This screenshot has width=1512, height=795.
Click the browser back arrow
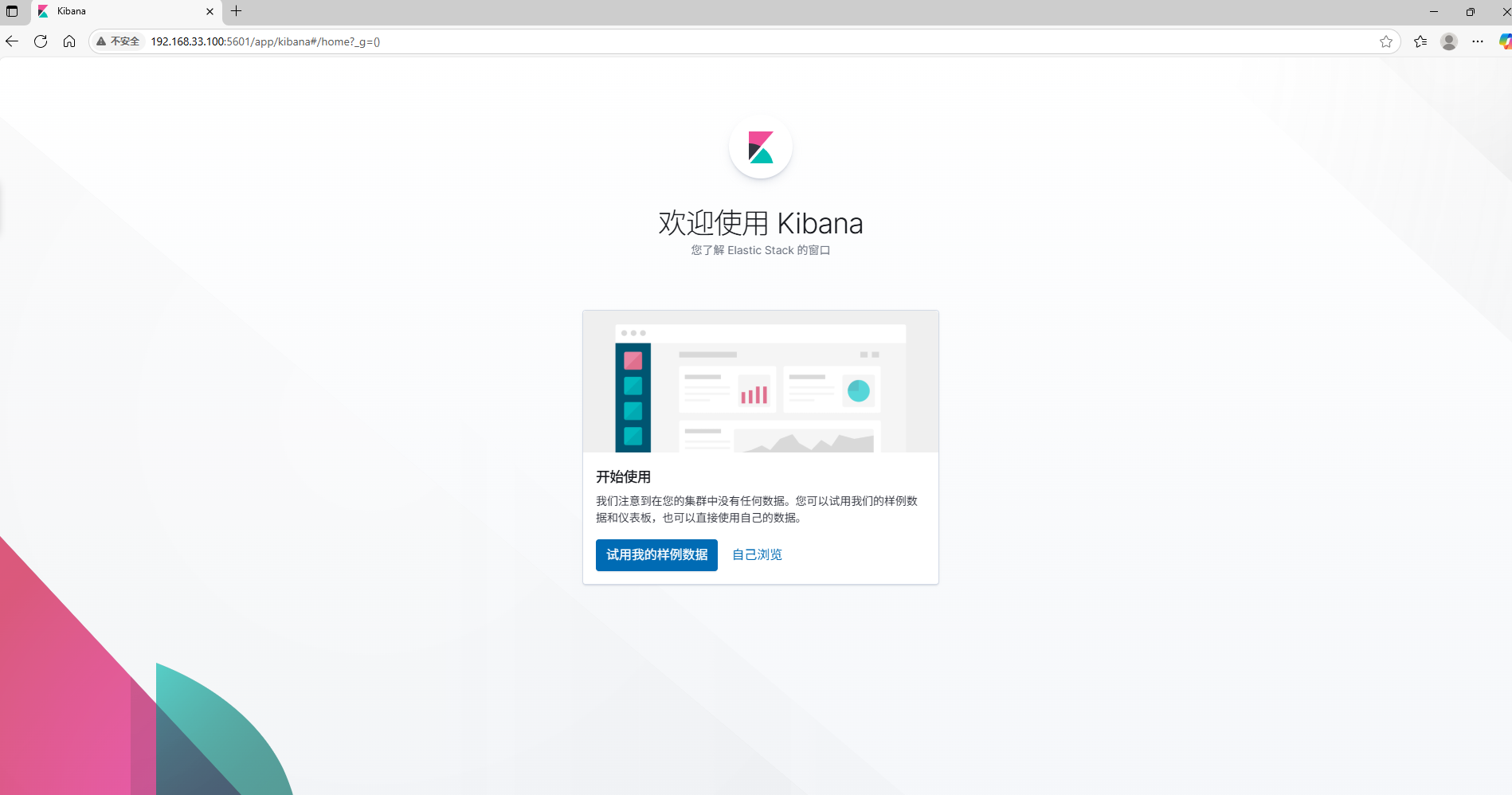(x=12, y=41)
